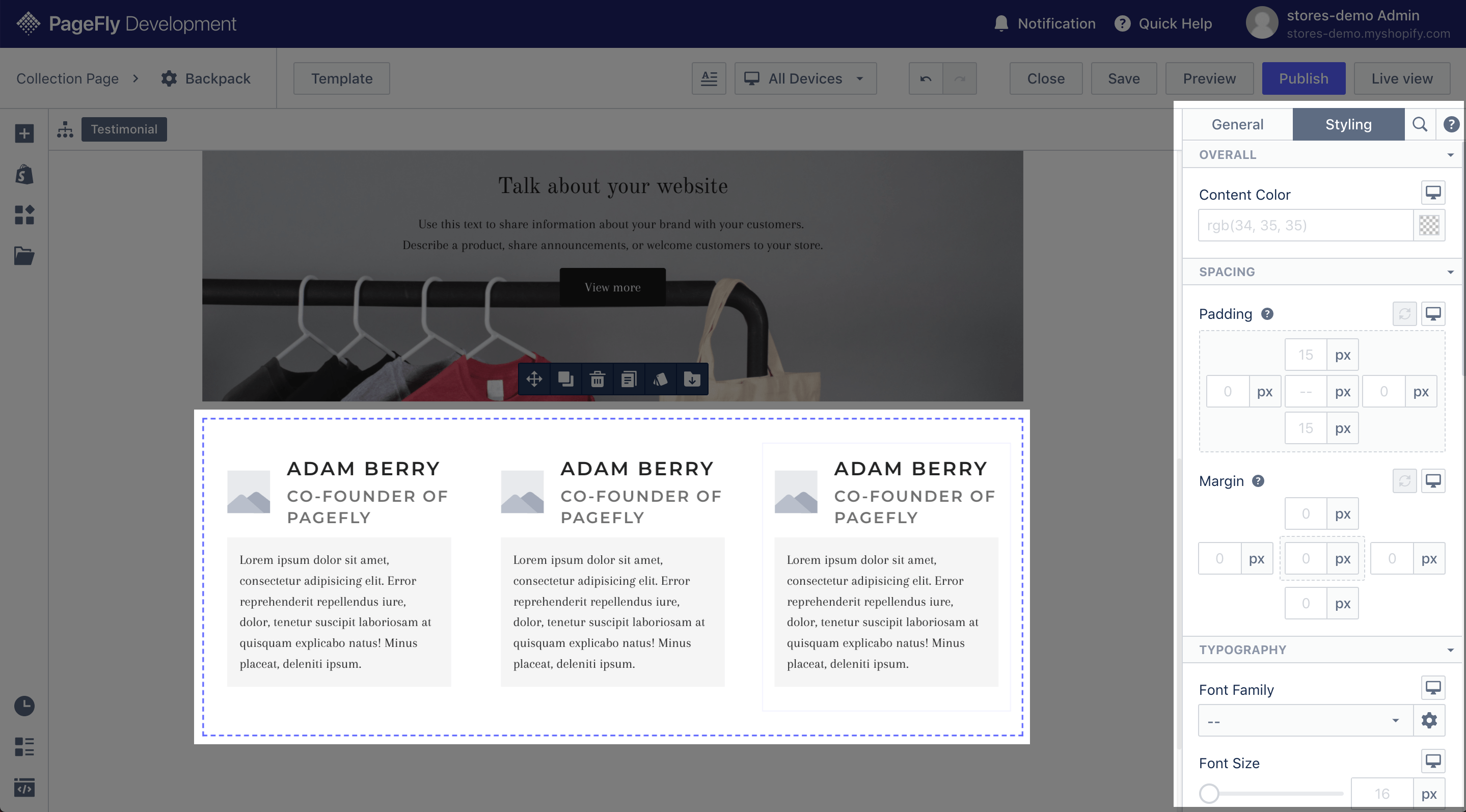
Task: Open the saved sections folder icon
Action: 24,256
